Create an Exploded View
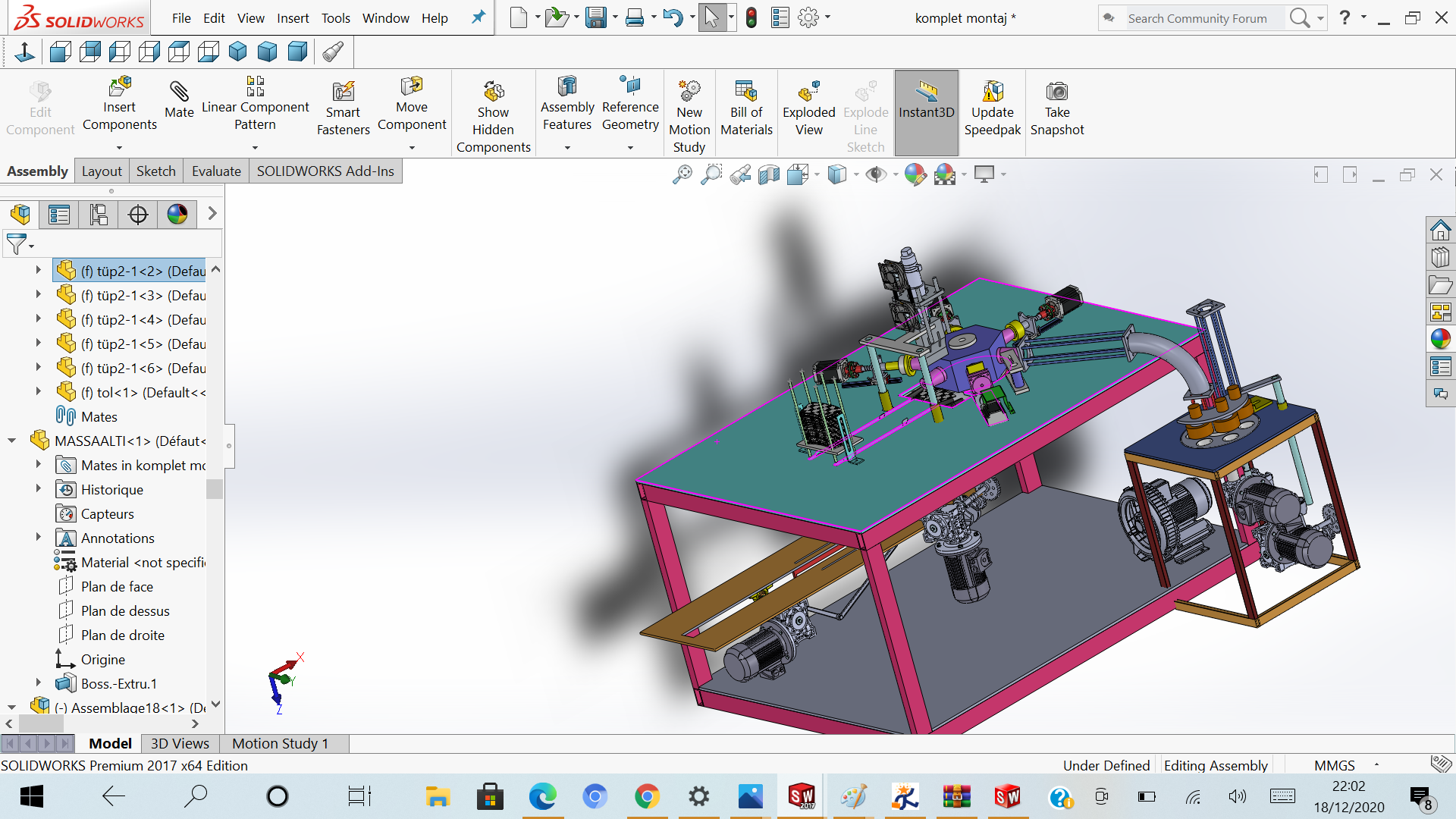The image size is (1456, 819). pos(808,108)
